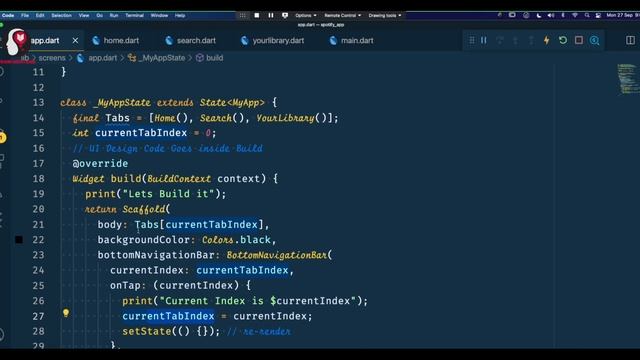Click the Step Over debug icon
640x360 pixels.
[x=500, y=40]
